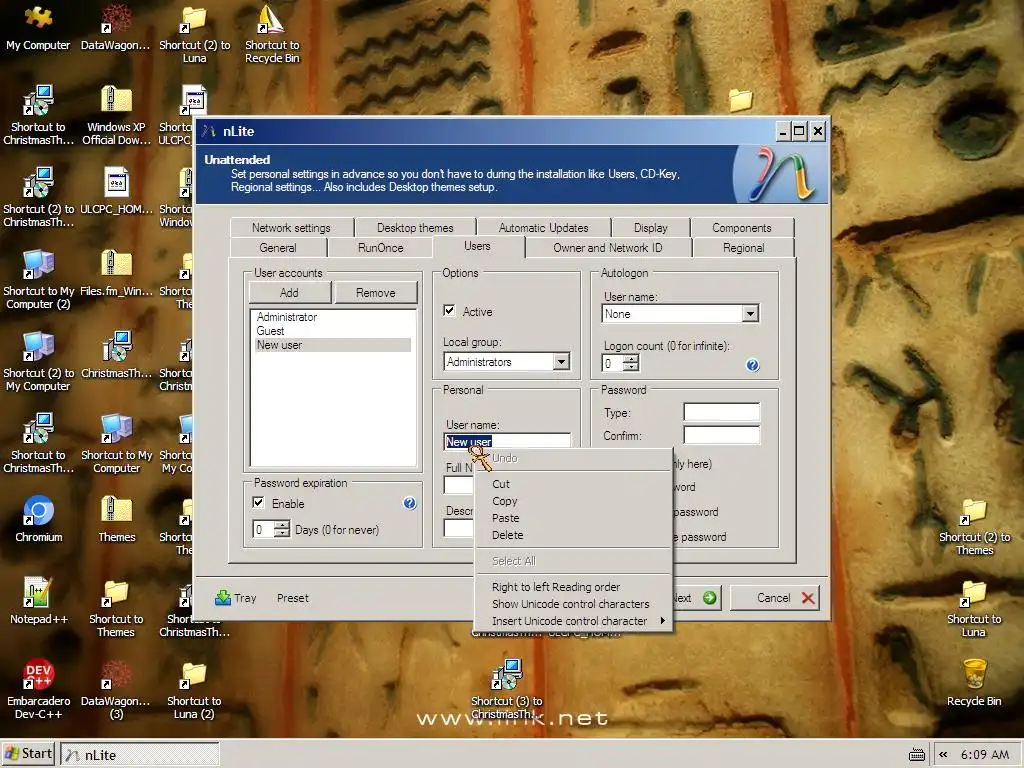Open Shortcut (2) to My Computer icon
Screen dimensions: 1024x768
pyautogui.click(x=38, y=362)
